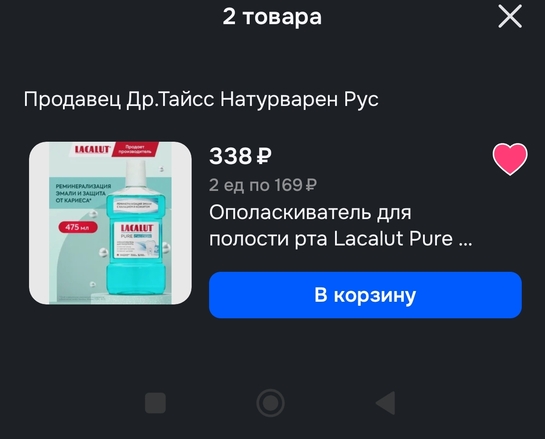Close the 2 товара sheet

click(x=510, y=16)
